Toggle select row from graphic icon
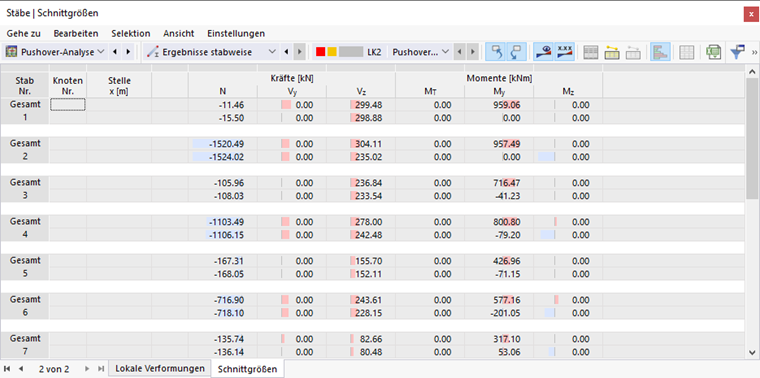760x378 pixels. coord(517,52)
